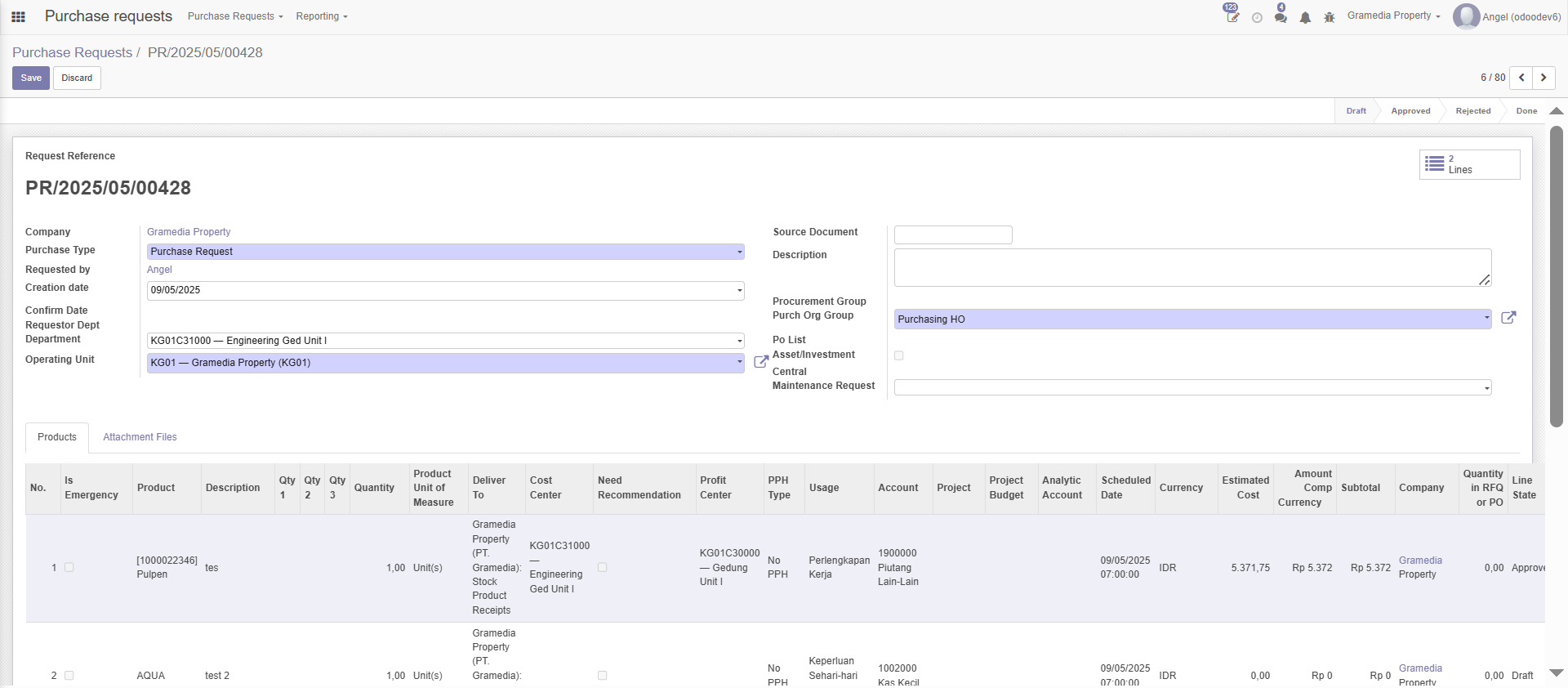This screenshot has width=1568, height=688.
Task: Open the Angel requested-by link
Action: tap(159, 270)
